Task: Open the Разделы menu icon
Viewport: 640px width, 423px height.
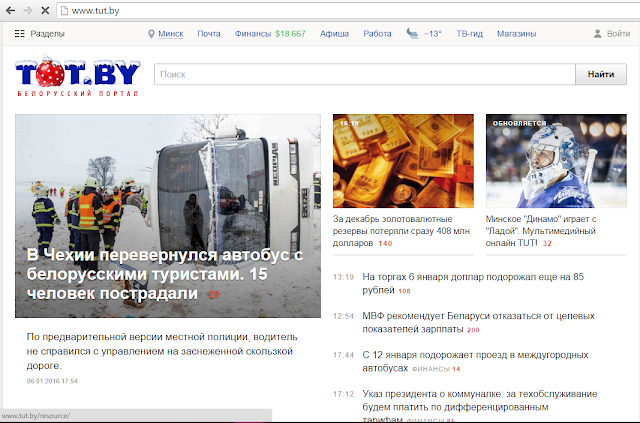Action: 19,34
